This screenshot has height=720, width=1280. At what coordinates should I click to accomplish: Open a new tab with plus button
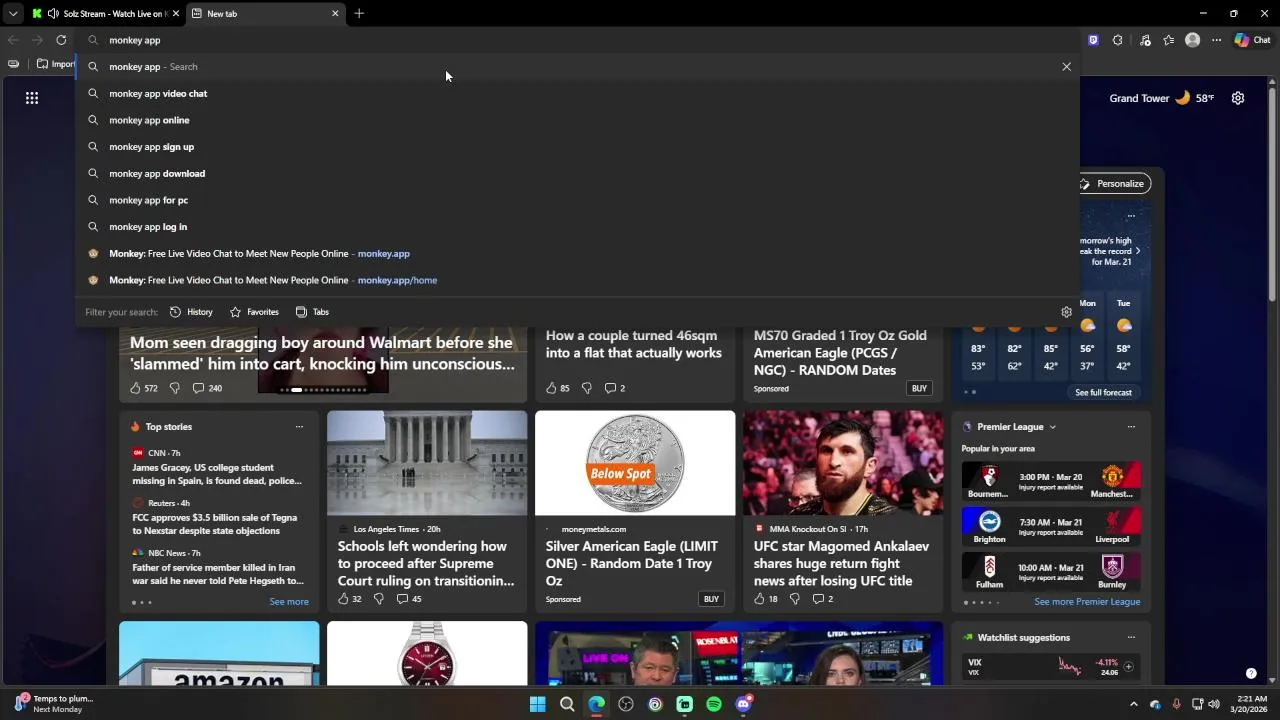pyautogui.click(x=359, y=14)
